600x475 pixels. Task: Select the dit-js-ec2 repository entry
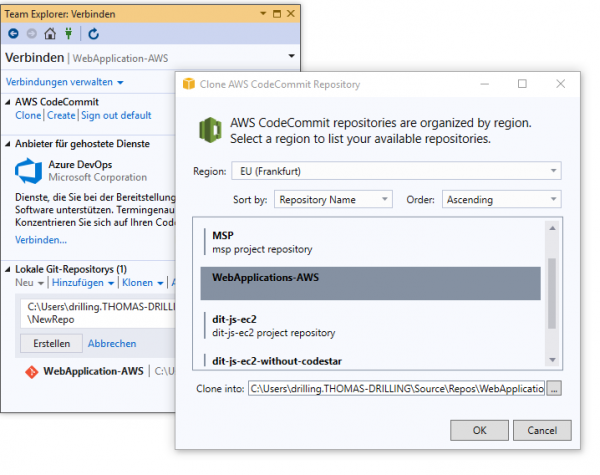tap(370, 326)
